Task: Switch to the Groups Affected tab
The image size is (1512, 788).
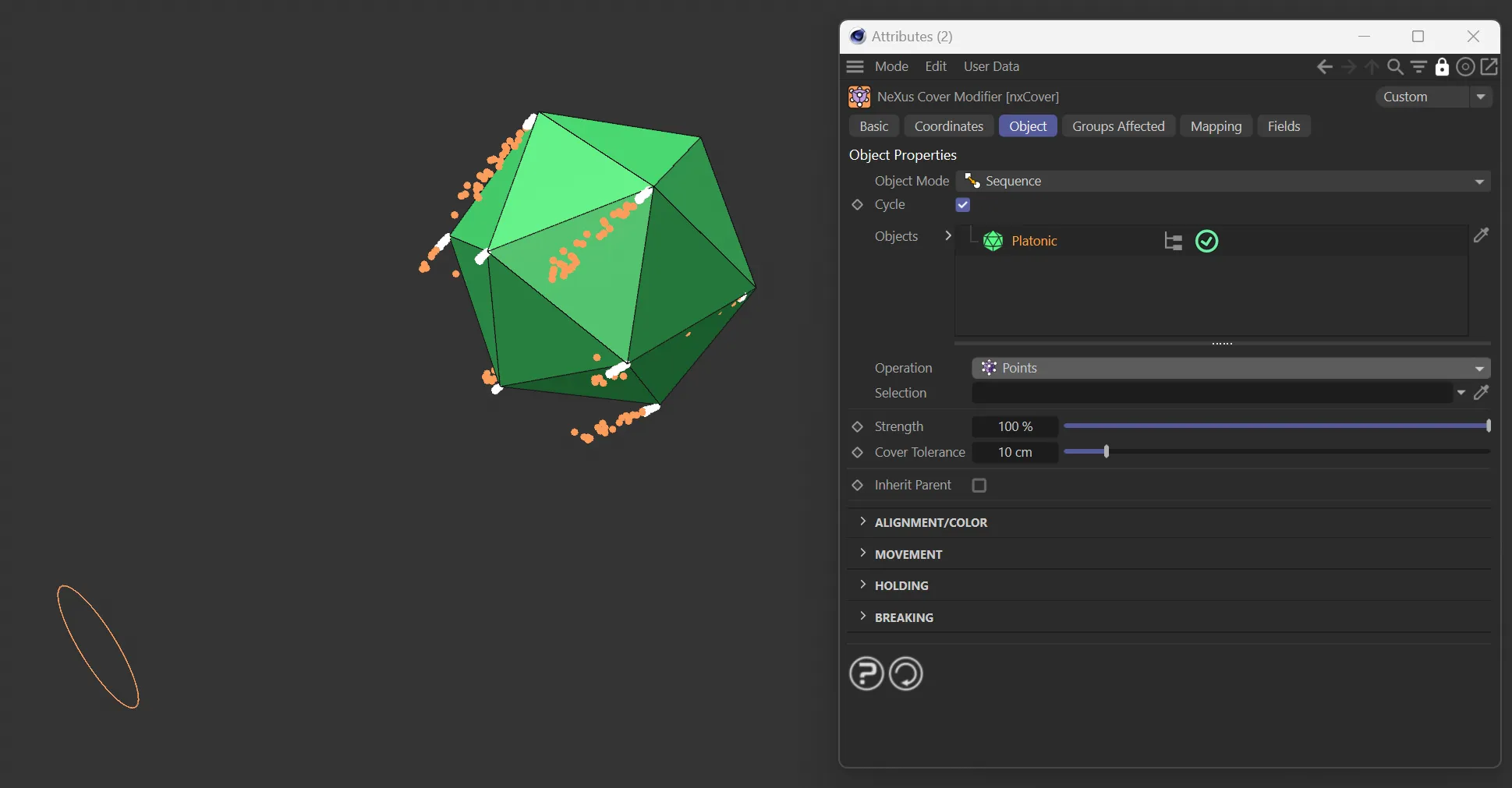Action: 1117,126
